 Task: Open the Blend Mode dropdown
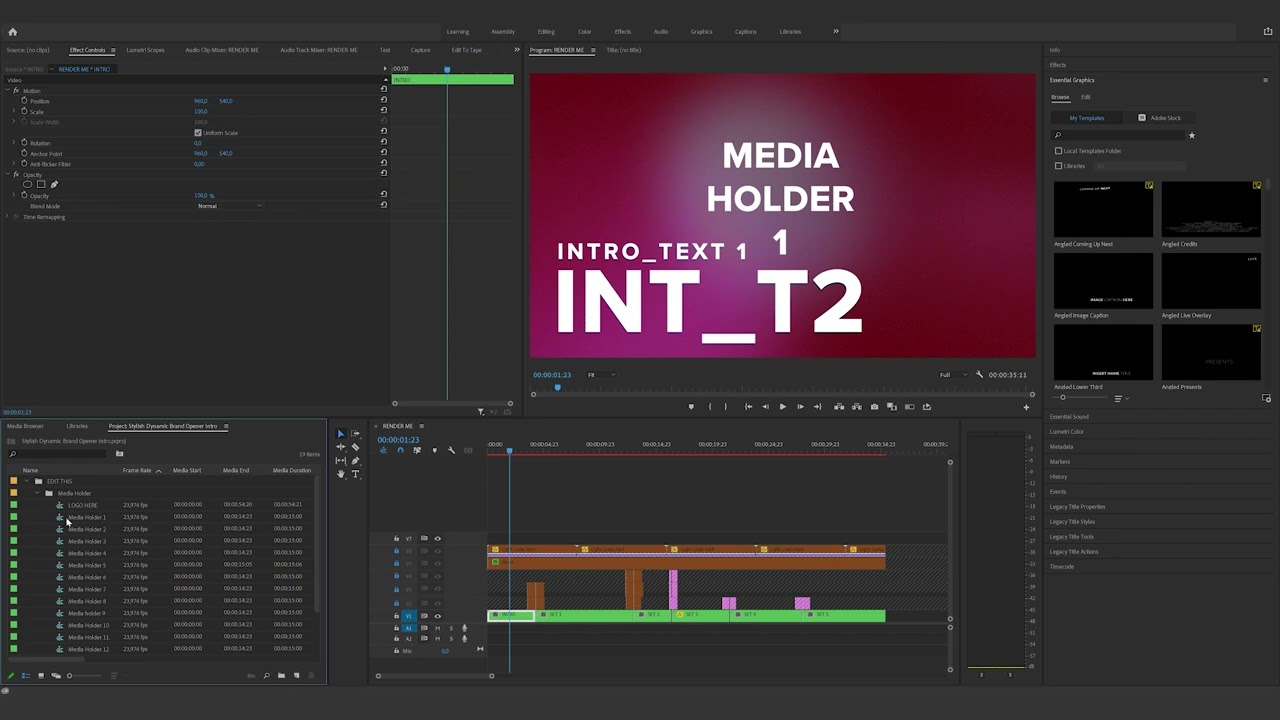click(x=230, y=206)
